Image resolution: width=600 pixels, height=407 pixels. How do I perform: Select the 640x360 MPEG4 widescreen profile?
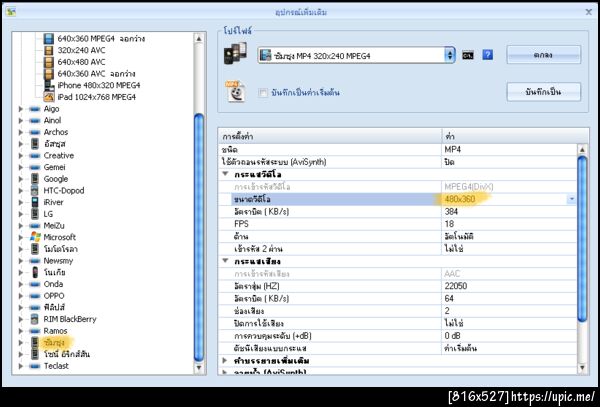coord(101,39)
